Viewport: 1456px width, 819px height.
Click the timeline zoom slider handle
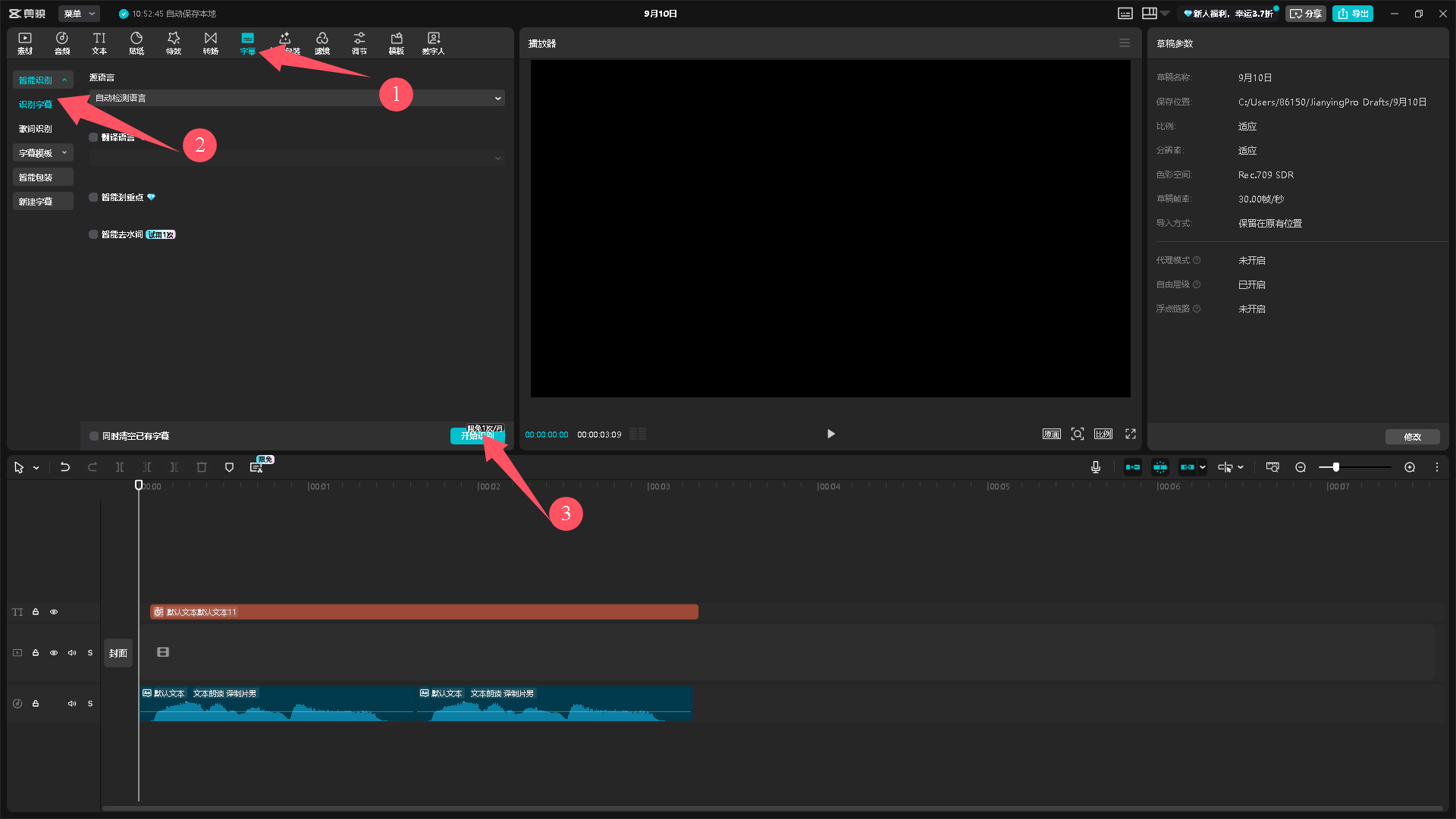click(1336, 467)
